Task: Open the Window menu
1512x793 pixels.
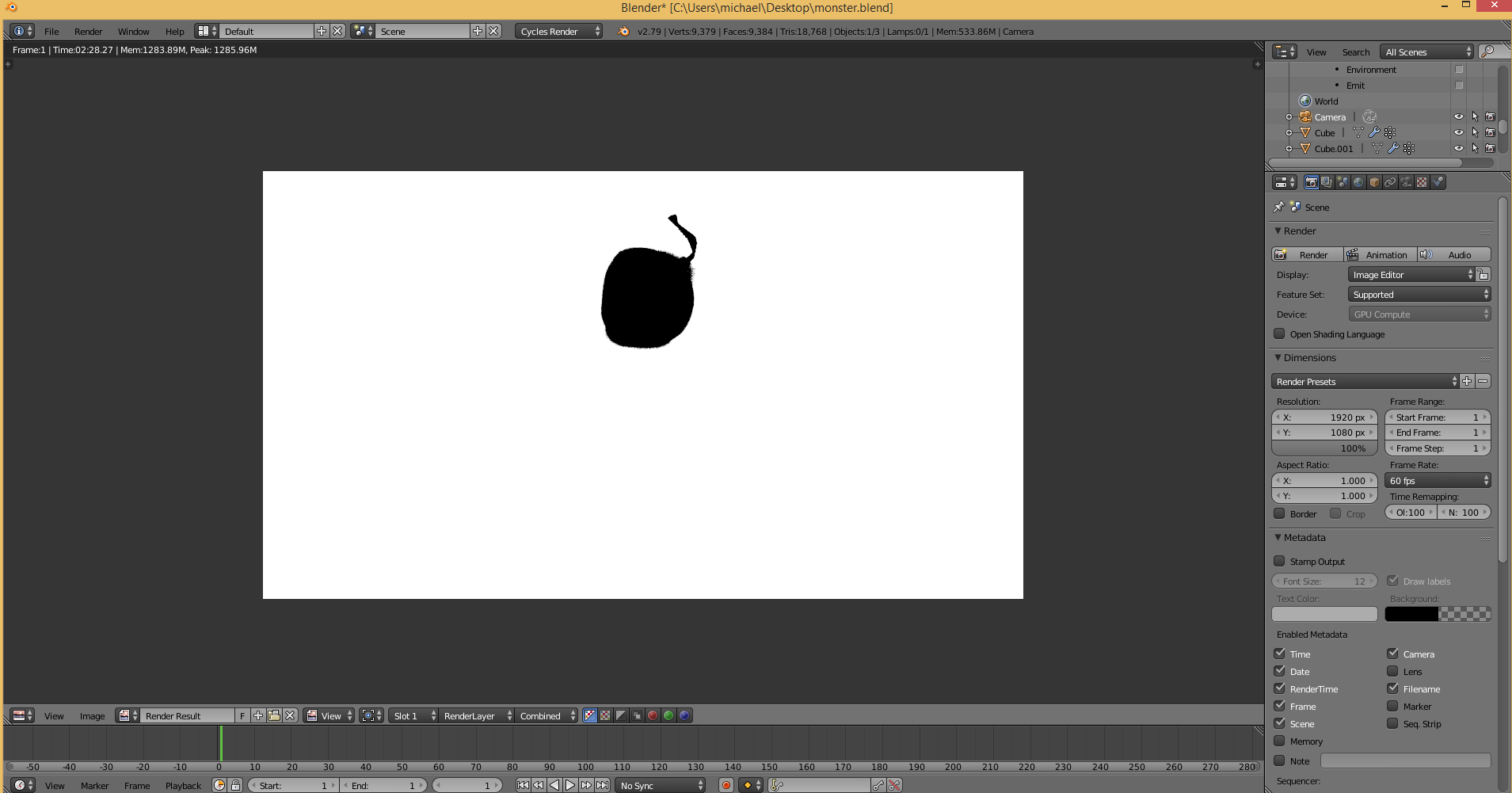Action: point(133,31)
